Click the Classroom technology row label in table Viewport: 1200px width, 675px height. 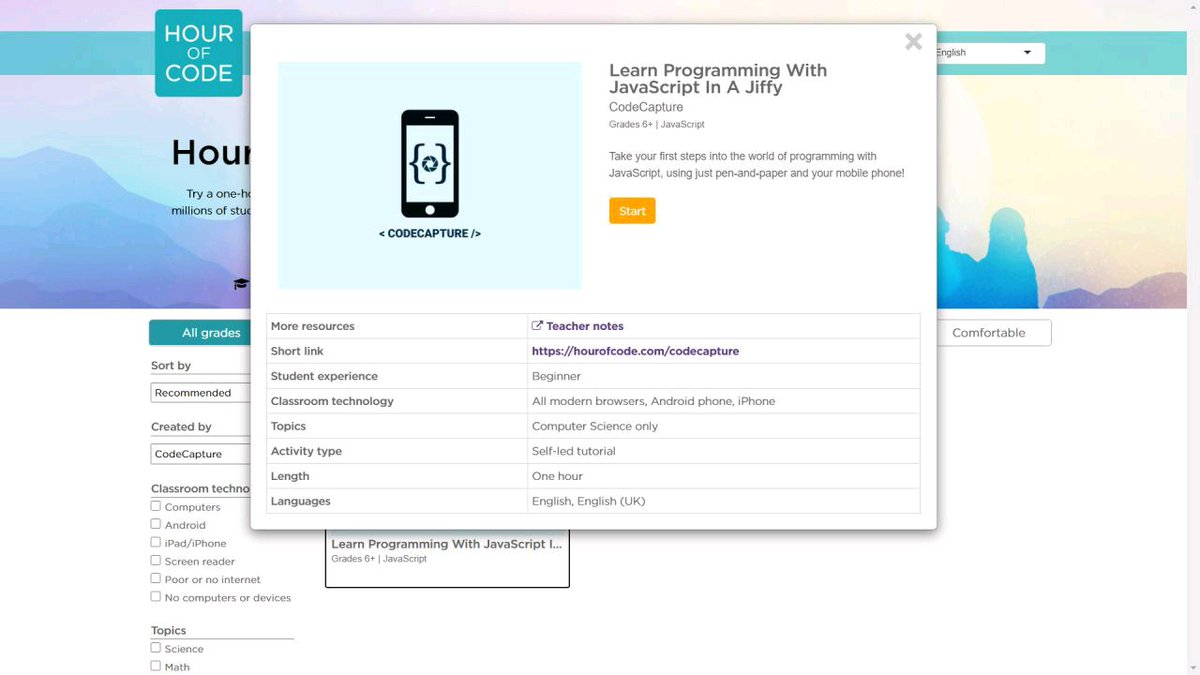click(x=332, y=401)
